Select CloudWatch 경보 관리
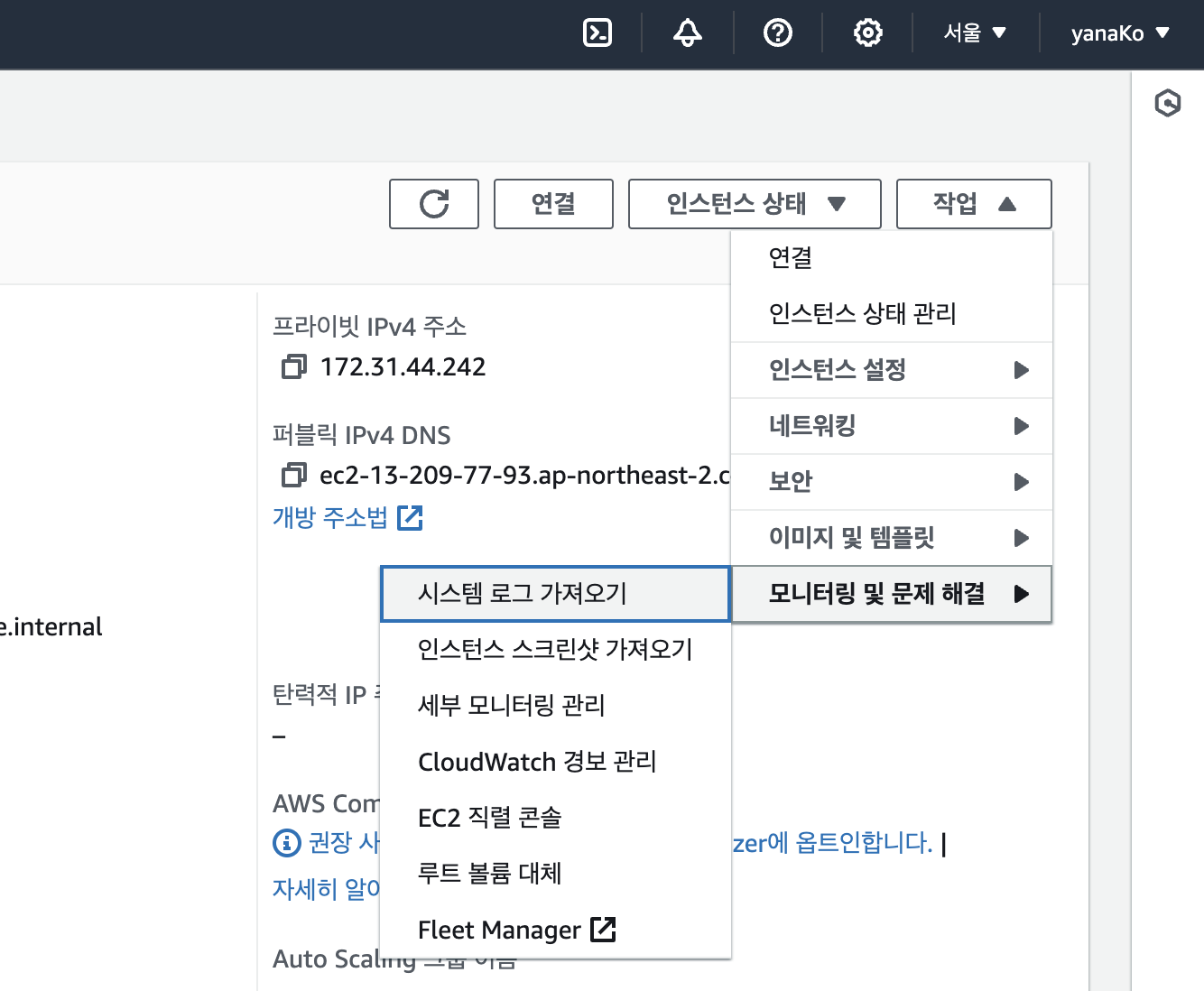The width and height of the screenshot is (1204, 991). (x=555, y=762)
